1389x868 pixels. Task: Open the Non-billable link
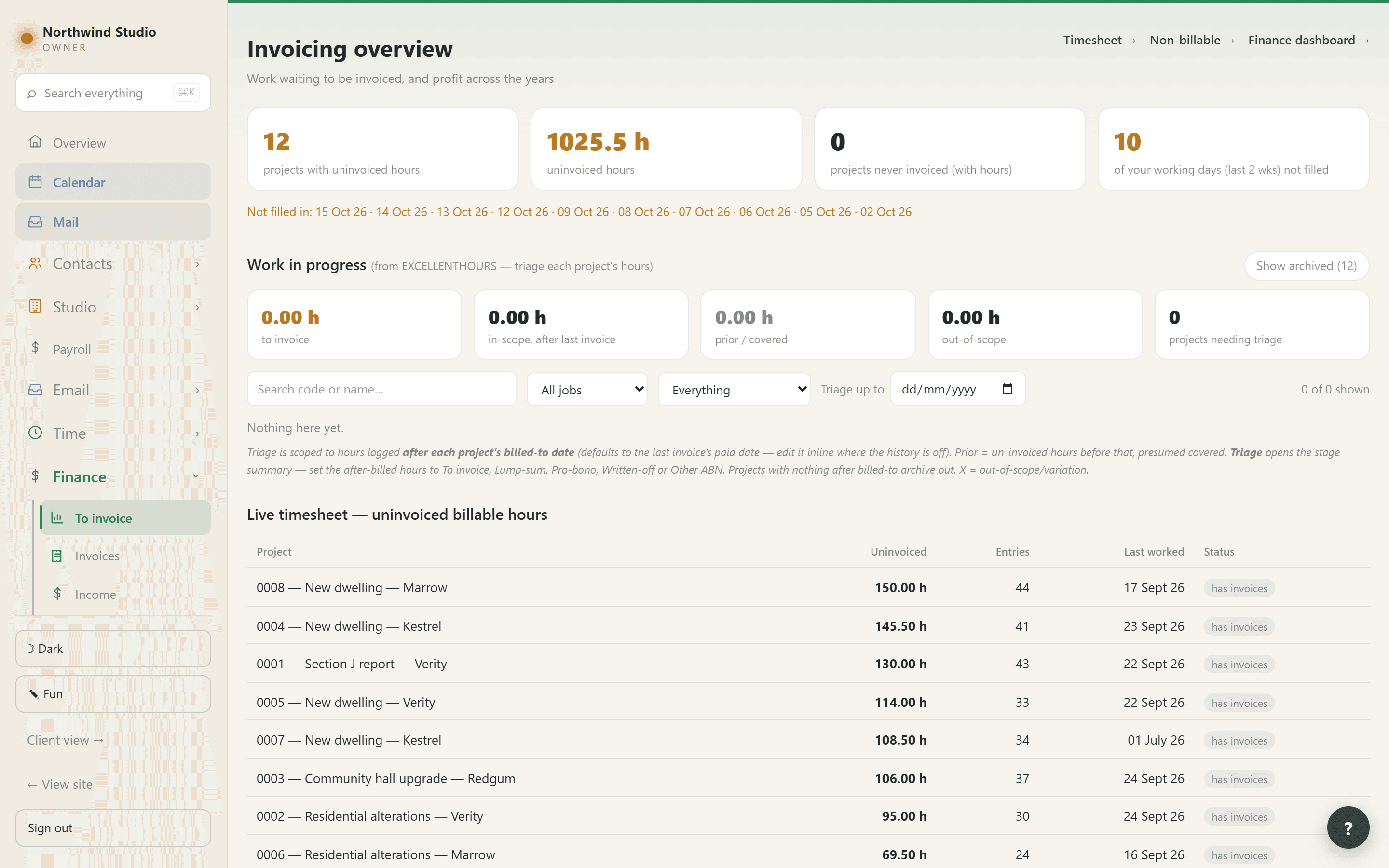pos(1192,40)
